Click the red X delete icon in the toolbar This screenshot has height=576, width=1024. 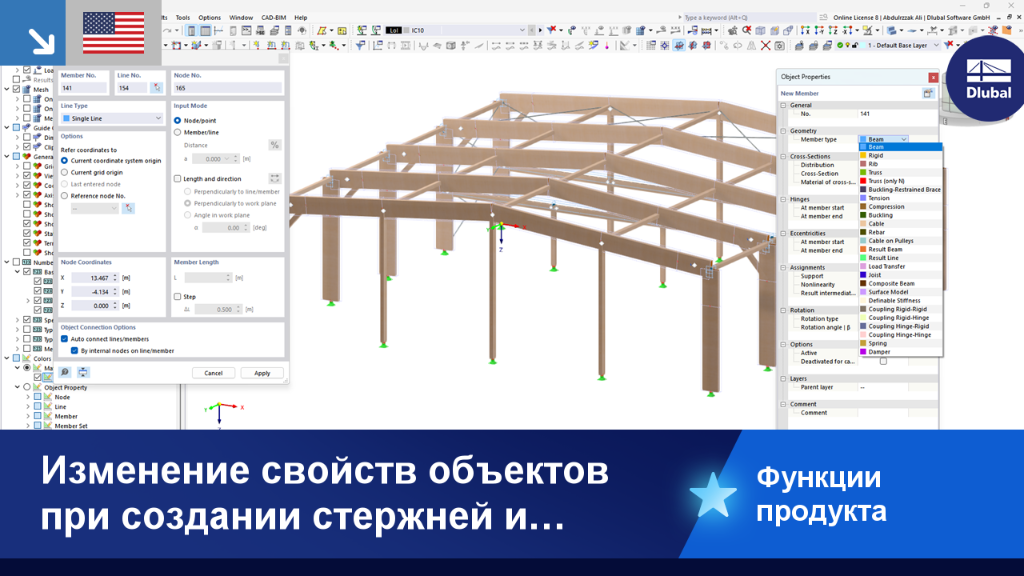pos(765,46)
